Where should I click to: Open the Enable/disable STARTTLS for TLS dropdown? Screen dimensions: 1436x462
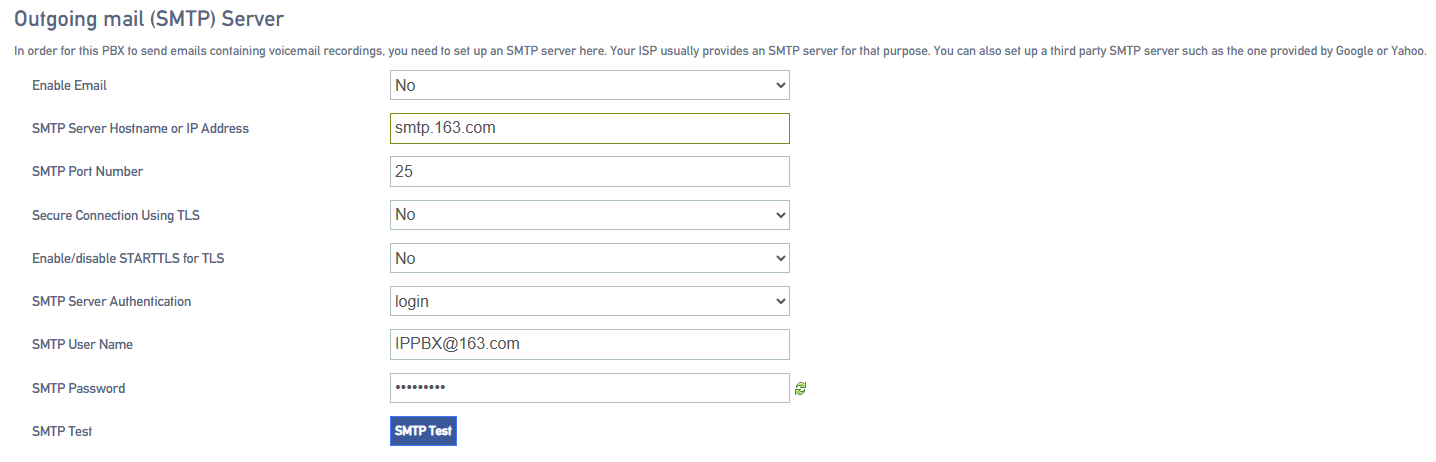tap(590, 258)
